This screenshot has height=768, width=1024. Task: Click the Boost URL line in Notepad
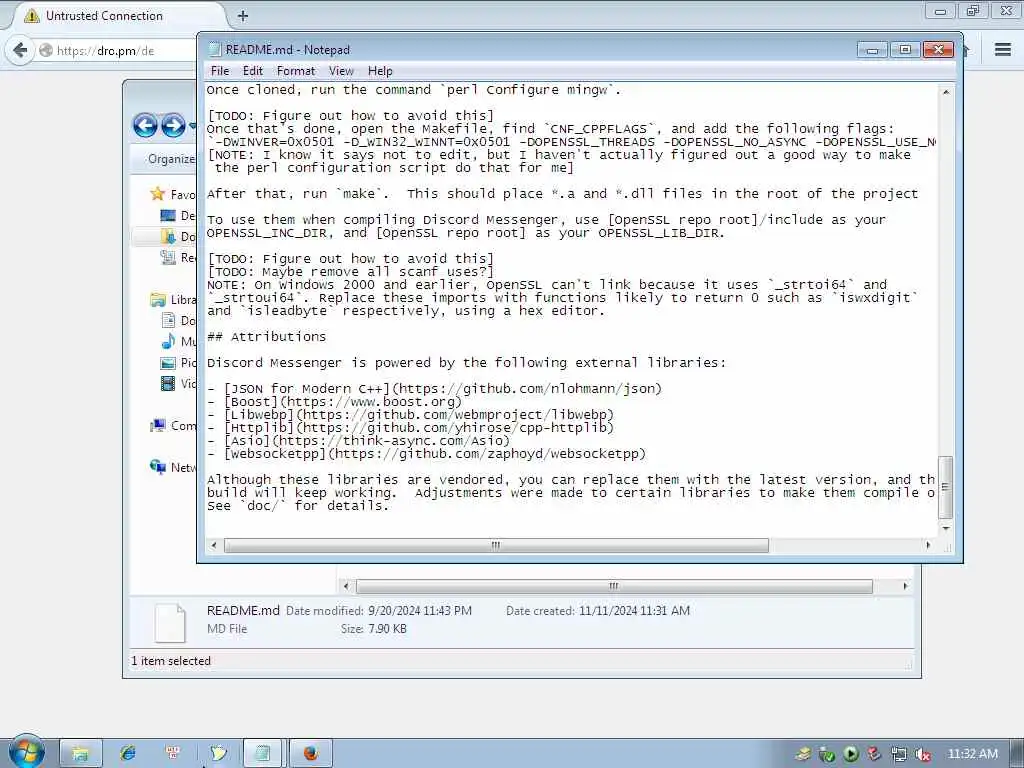(334, 402)
